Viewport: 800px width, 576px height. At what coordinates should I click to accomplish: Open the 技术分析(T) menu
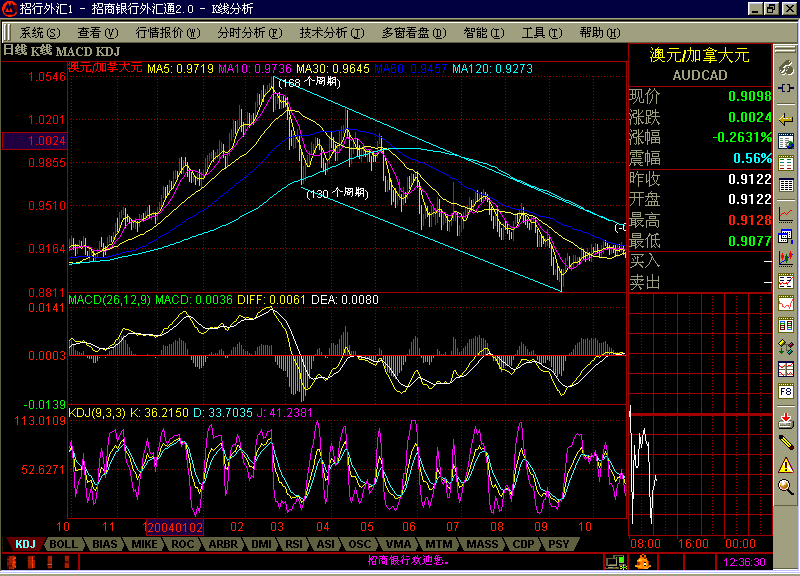(x=332, y=33)
